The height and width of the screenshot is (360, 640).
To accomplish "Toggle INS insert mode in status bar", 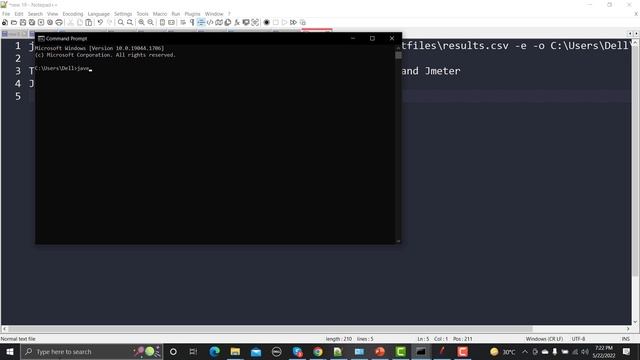I will click(x=625, y=339).
